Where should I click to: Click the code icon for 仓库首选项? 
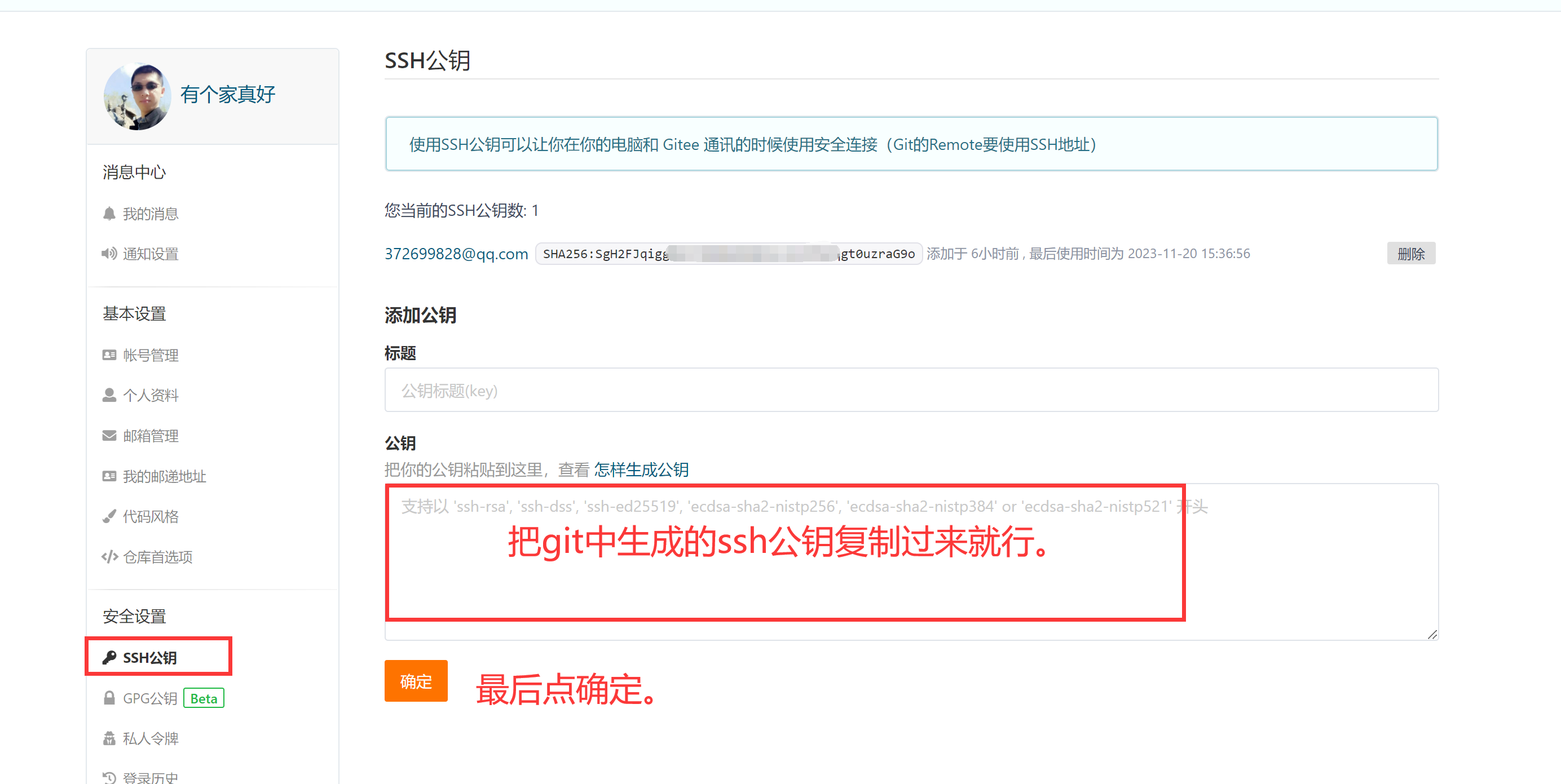point(109,556)
